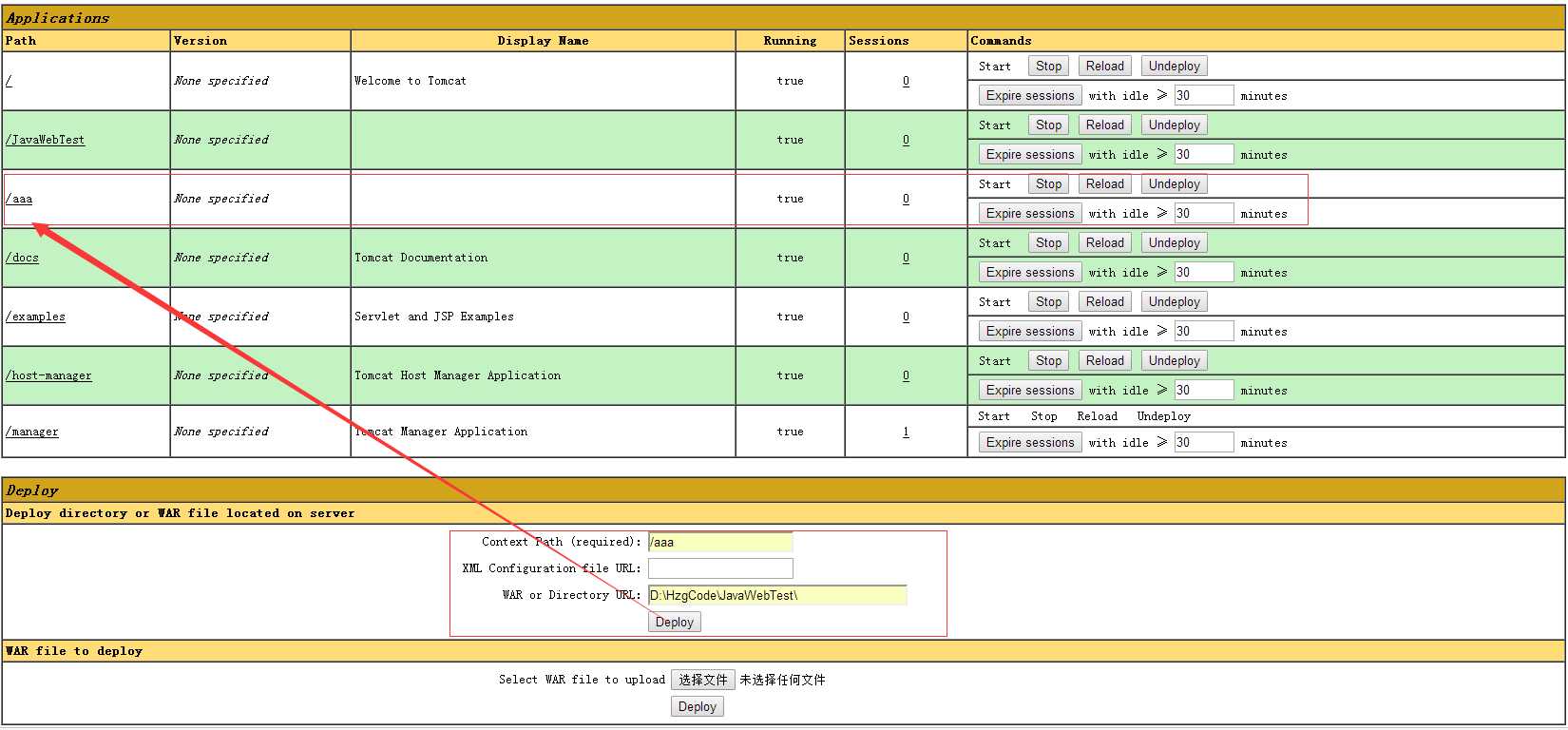Edit idle minutes field for /docs
This screenshot has height=730, width=1568.
1204,272
